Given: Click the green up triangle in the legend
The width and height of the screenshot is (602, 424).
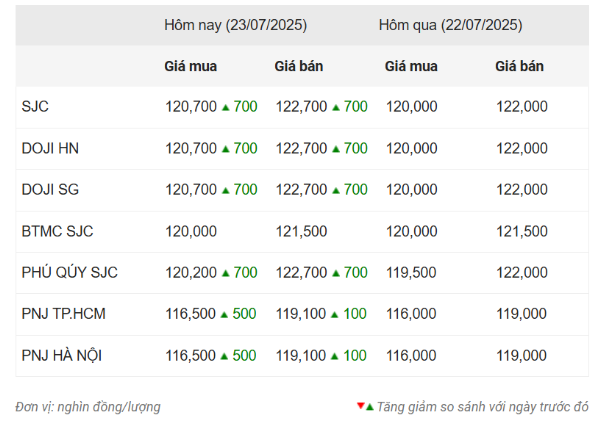Looking at the screenshot, I should pyautogui.click(x=370, y=407).
